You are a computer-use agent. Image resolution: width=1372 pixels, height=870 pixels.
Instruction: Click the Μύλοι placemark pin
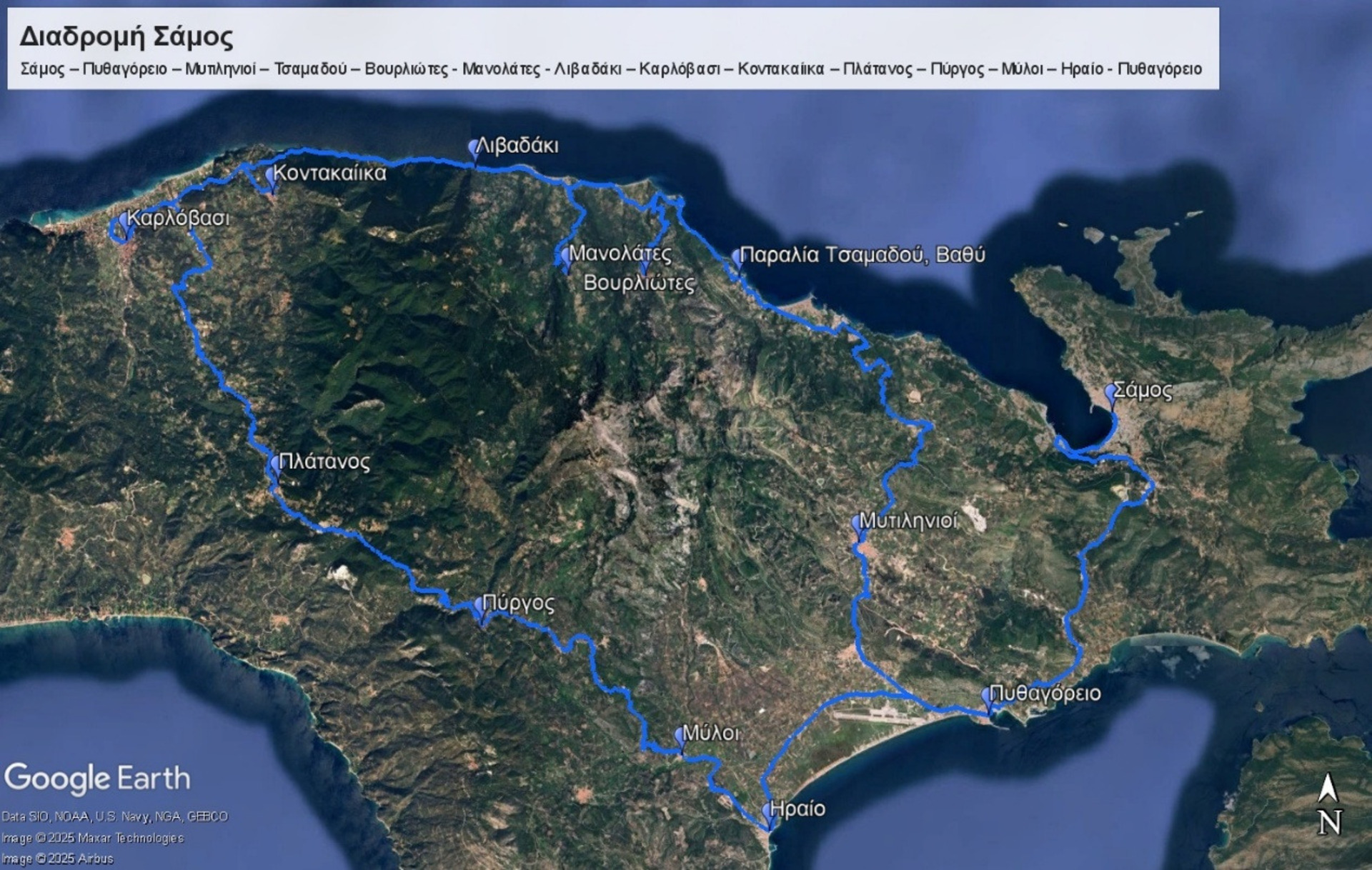680,736
